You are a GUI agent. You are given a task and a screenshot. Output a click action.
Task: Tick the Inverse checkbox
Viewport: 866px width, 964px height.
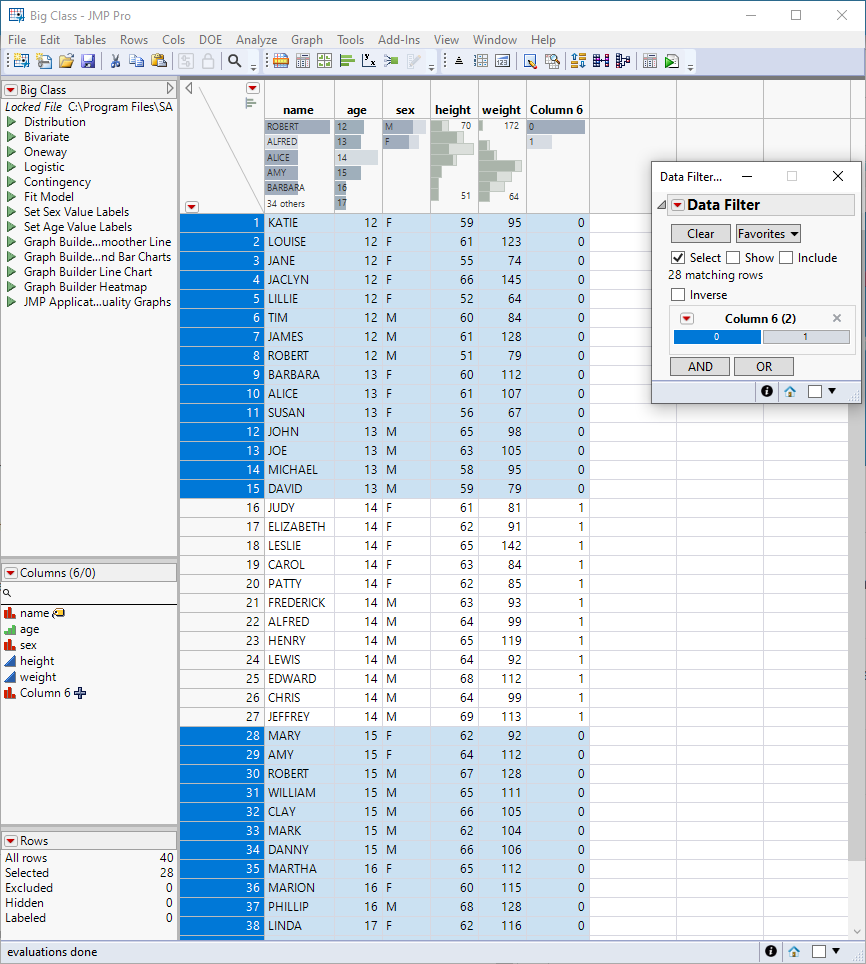pyautogui.click(x=678, y=295)
